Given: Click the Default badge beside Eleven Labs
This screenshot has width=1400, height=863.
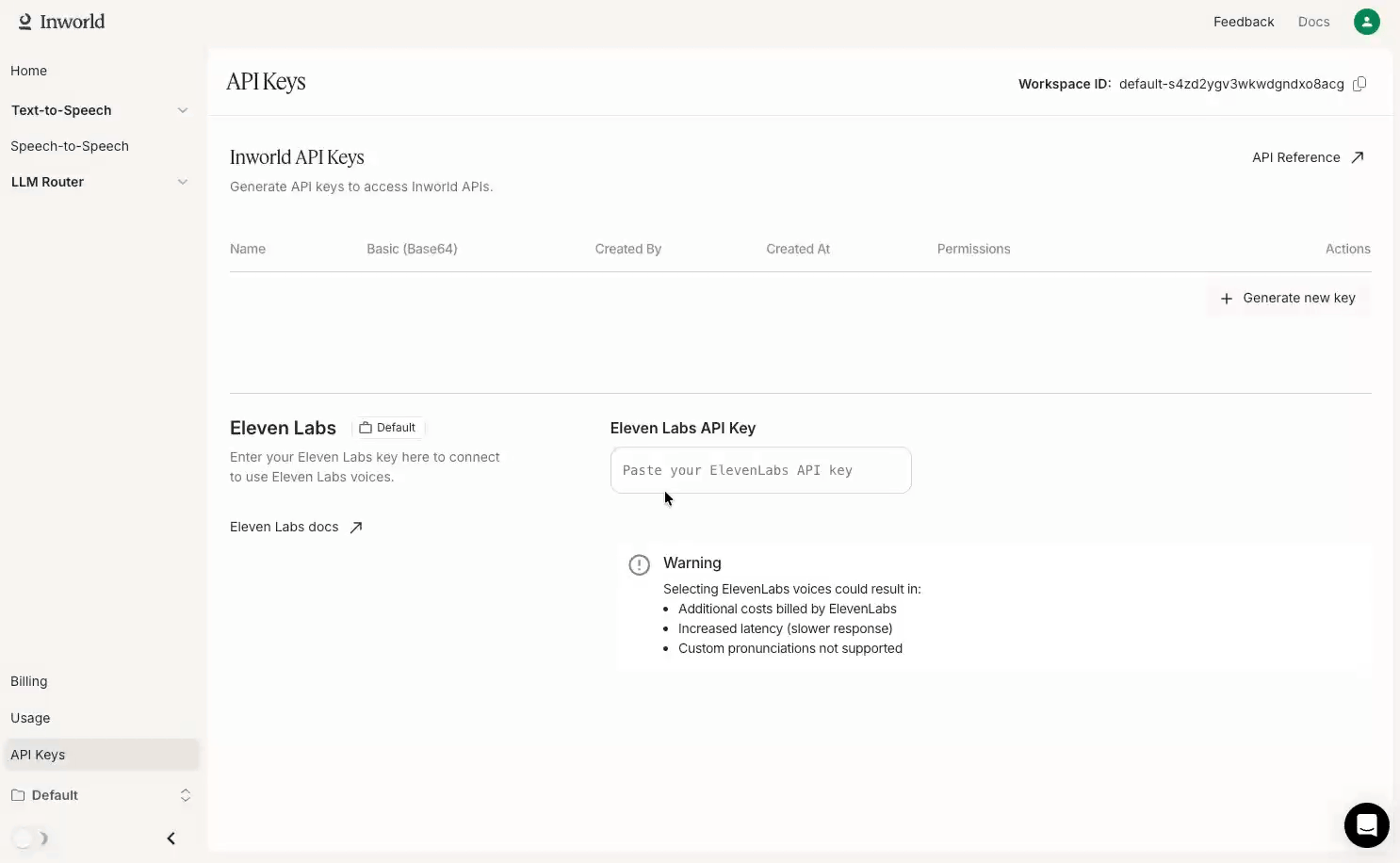Looking at the screenshot, I should 387,428.
